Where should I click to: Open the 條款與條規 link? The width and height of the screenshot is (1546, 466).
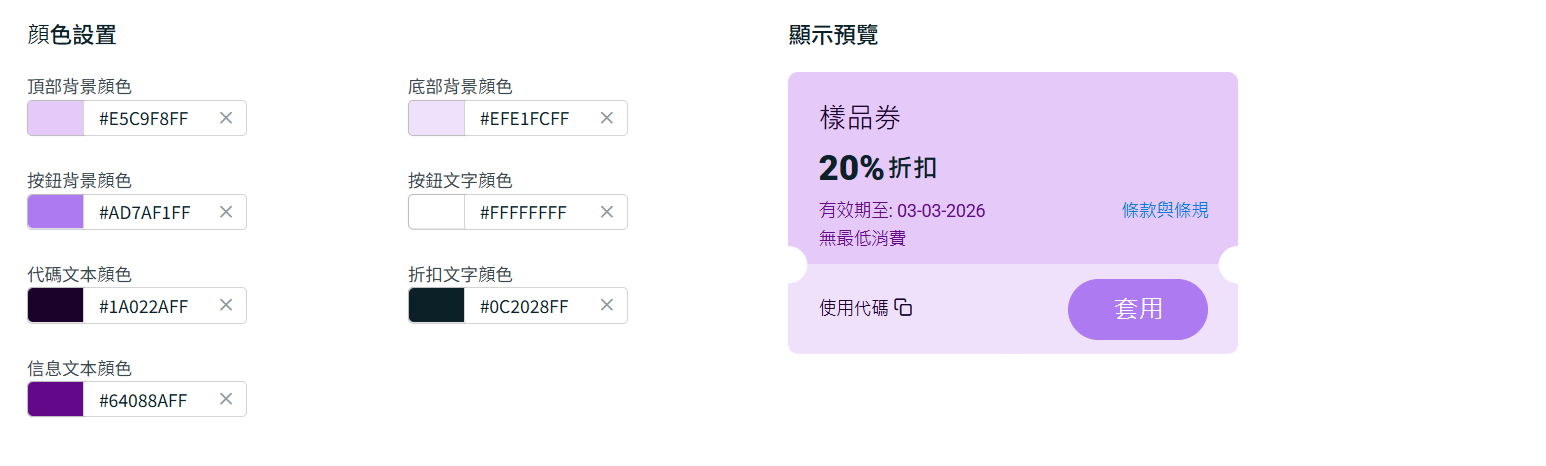[x=1165, y=210]
